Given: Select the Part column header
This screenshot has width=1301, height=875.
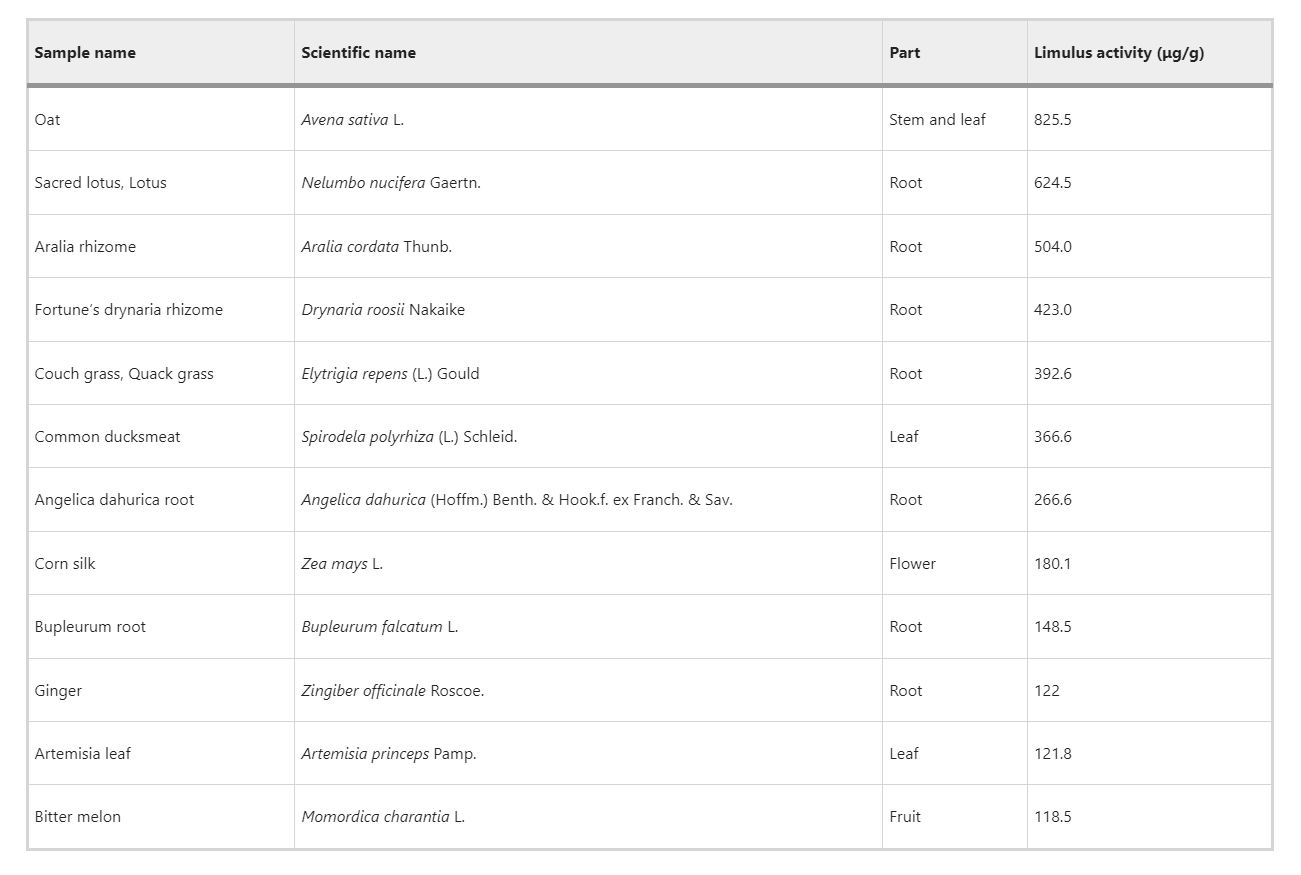Looking at the screenshot, I should pos(904,53).
